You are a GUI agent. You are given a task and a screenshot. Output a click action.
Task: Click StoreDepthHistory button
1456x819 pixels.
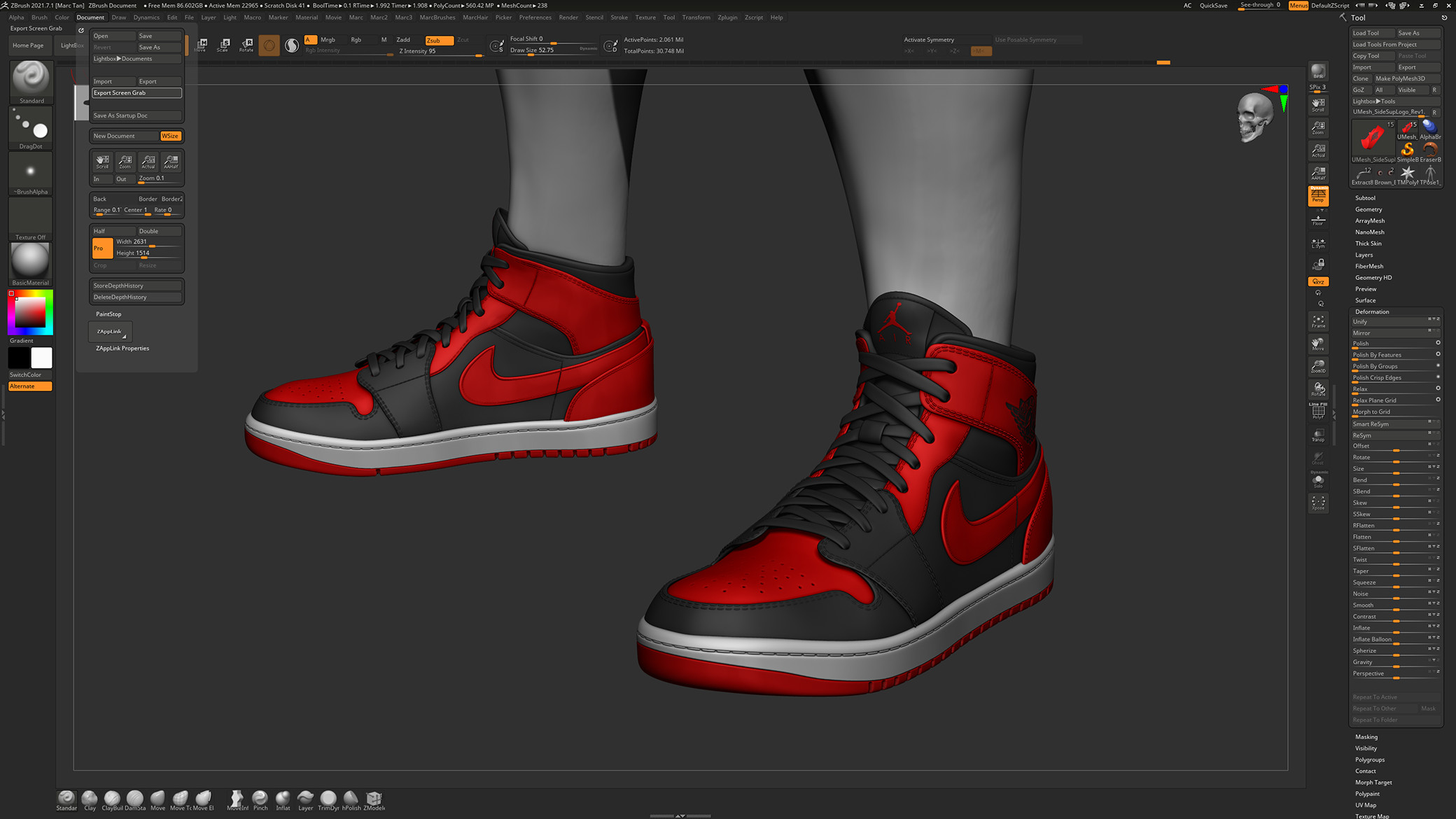click(x=136, y=286)
